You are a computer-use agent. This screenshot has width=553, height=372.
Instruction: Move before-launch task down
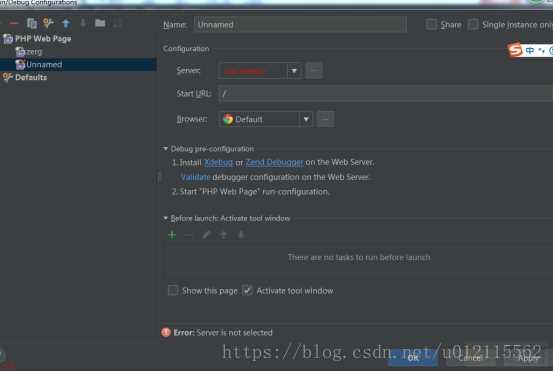coord(241,235)
